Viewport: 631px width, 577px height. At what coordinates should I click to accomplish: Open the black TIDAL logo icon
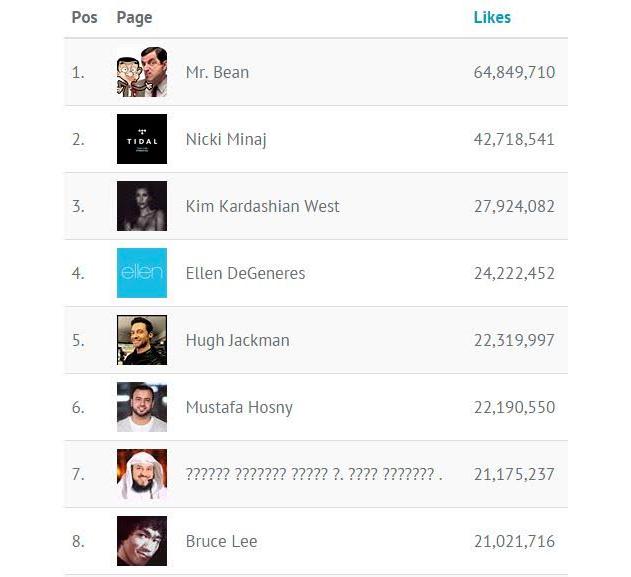coord(141,139)
